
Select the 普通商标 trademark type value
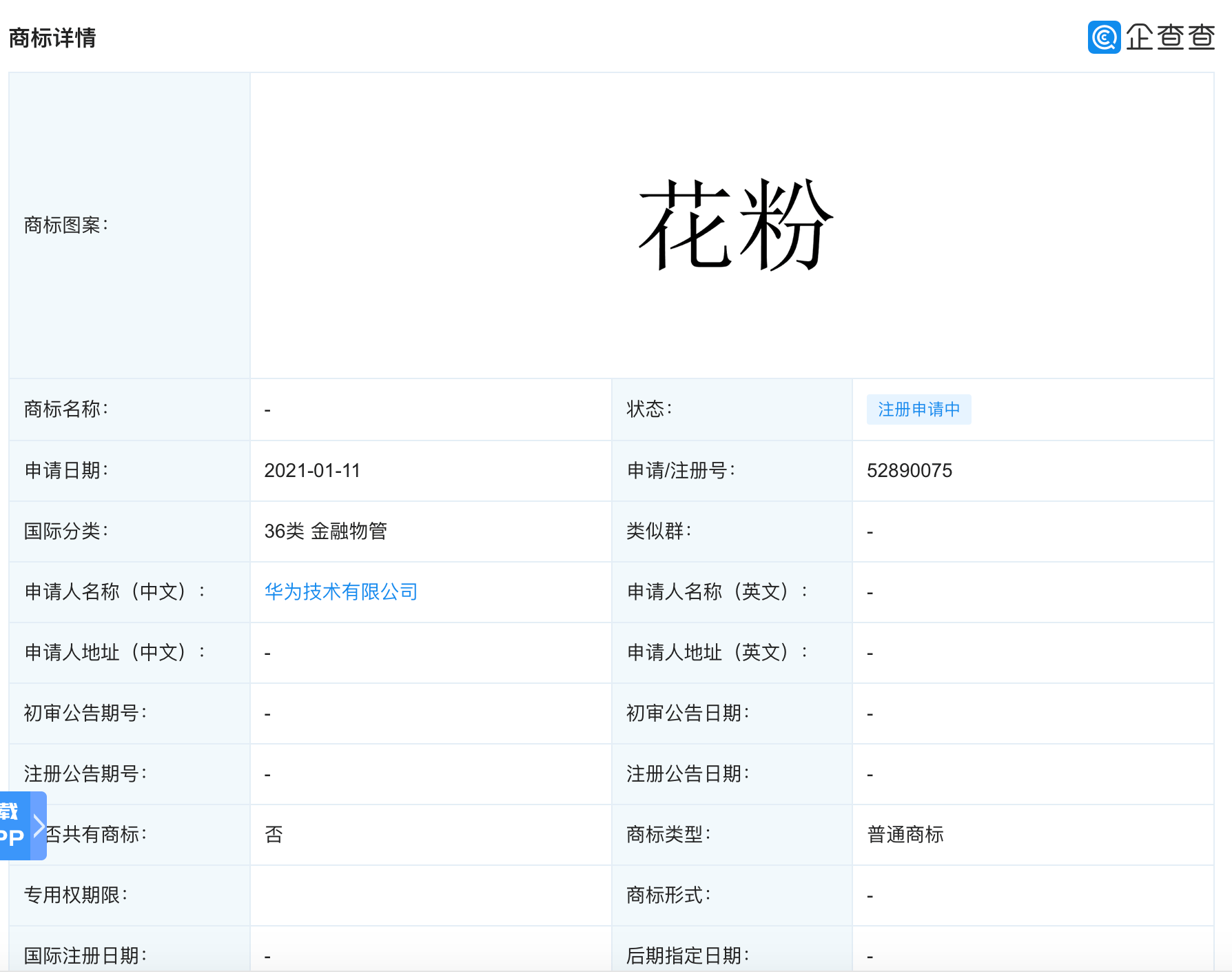pos(905,835)
